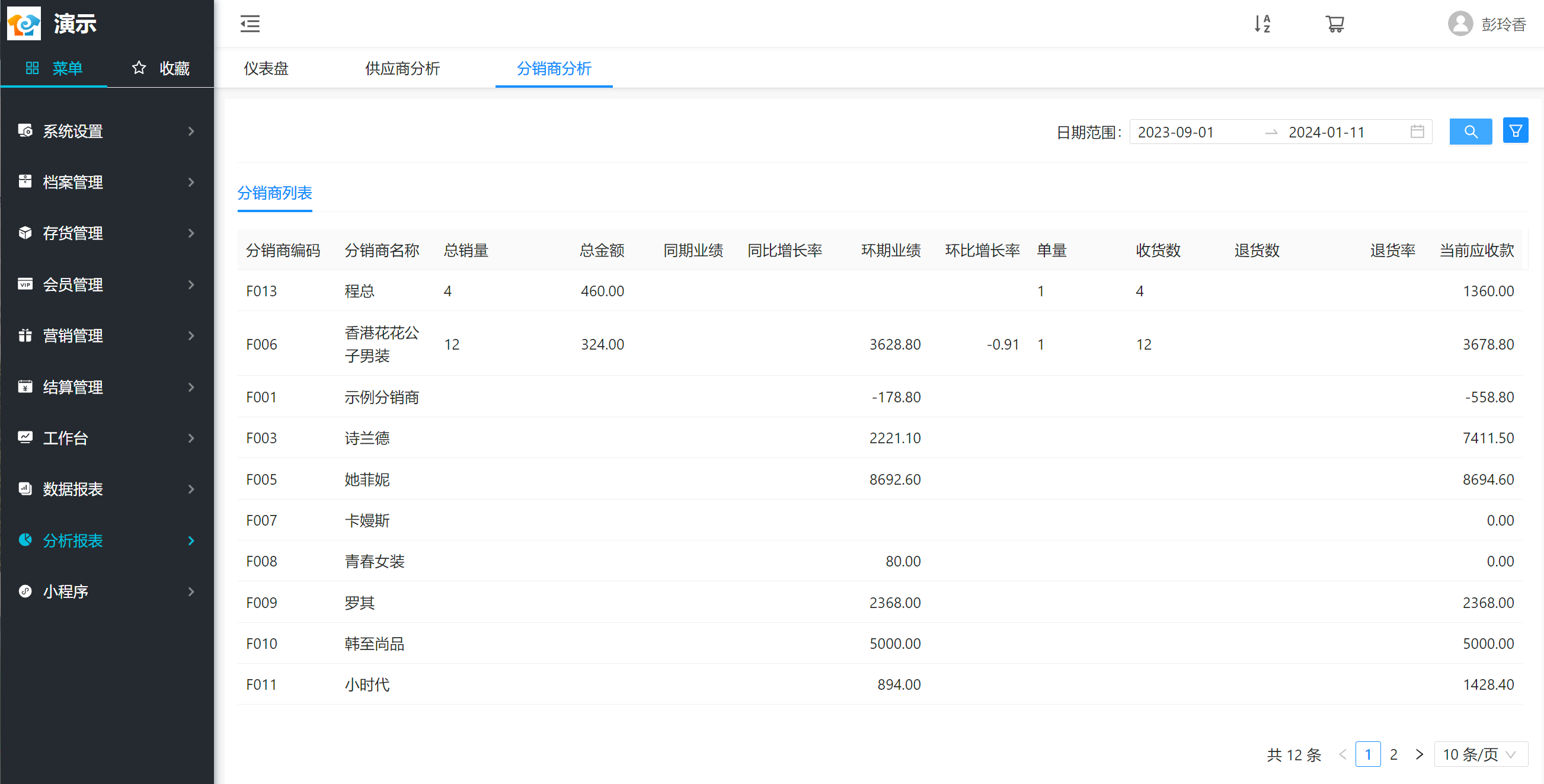
Task: Expand the 档案管理 menu chevron
Action: tap(191, 181)
